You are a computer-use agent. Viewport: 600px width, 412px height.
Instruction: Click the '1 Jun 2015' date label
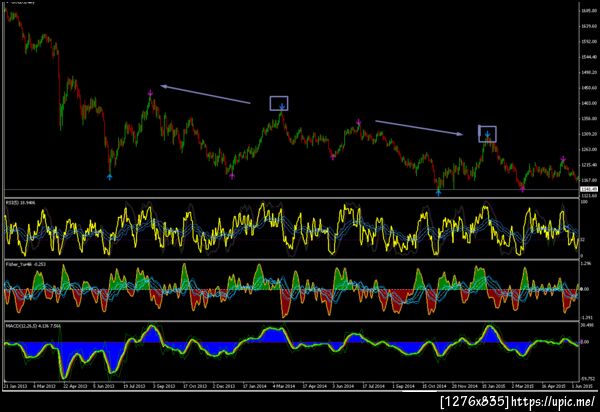[582, 386]
